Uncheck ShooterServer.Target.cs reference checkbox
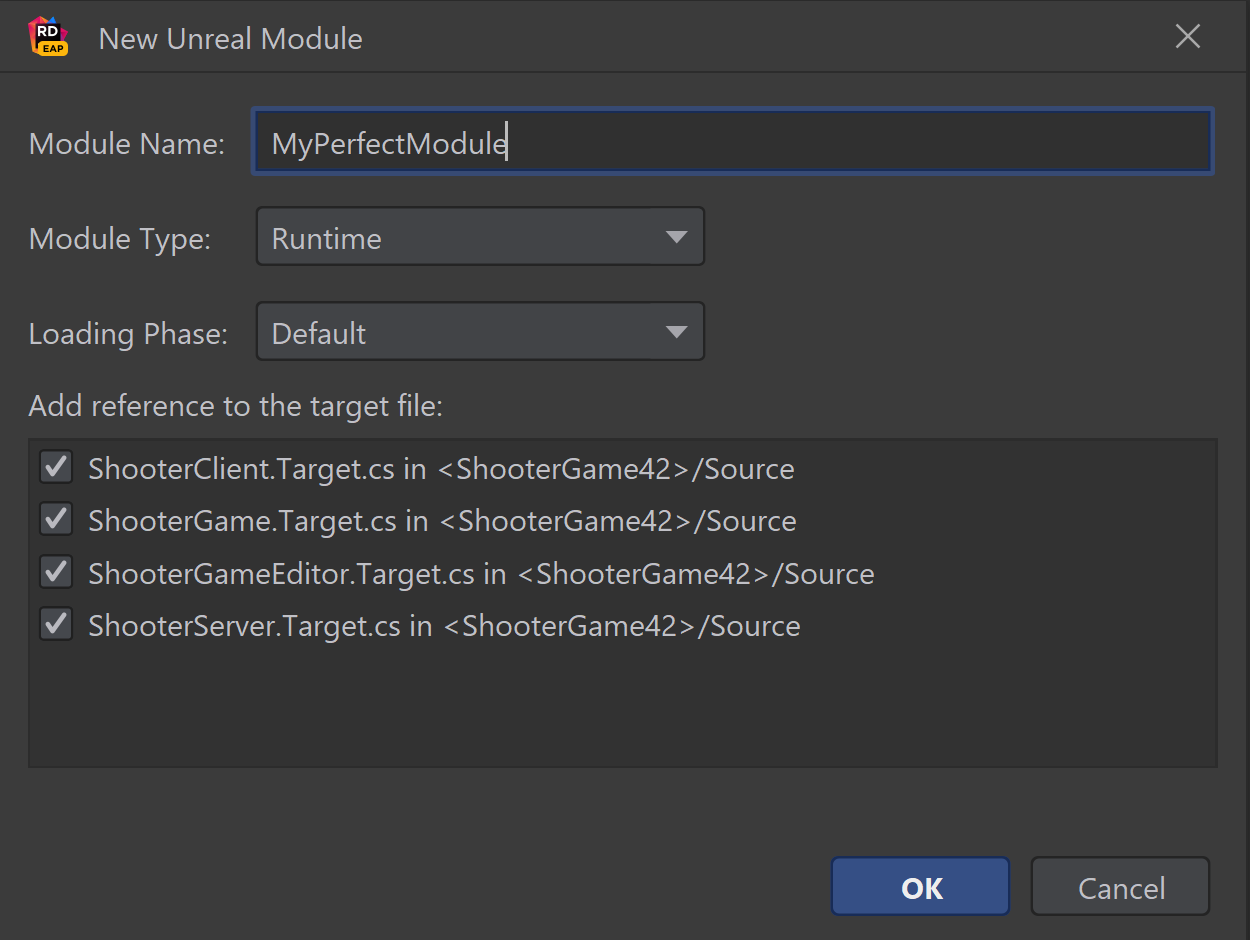Viewport: 1250px width, 940px height. click(56, 625)
